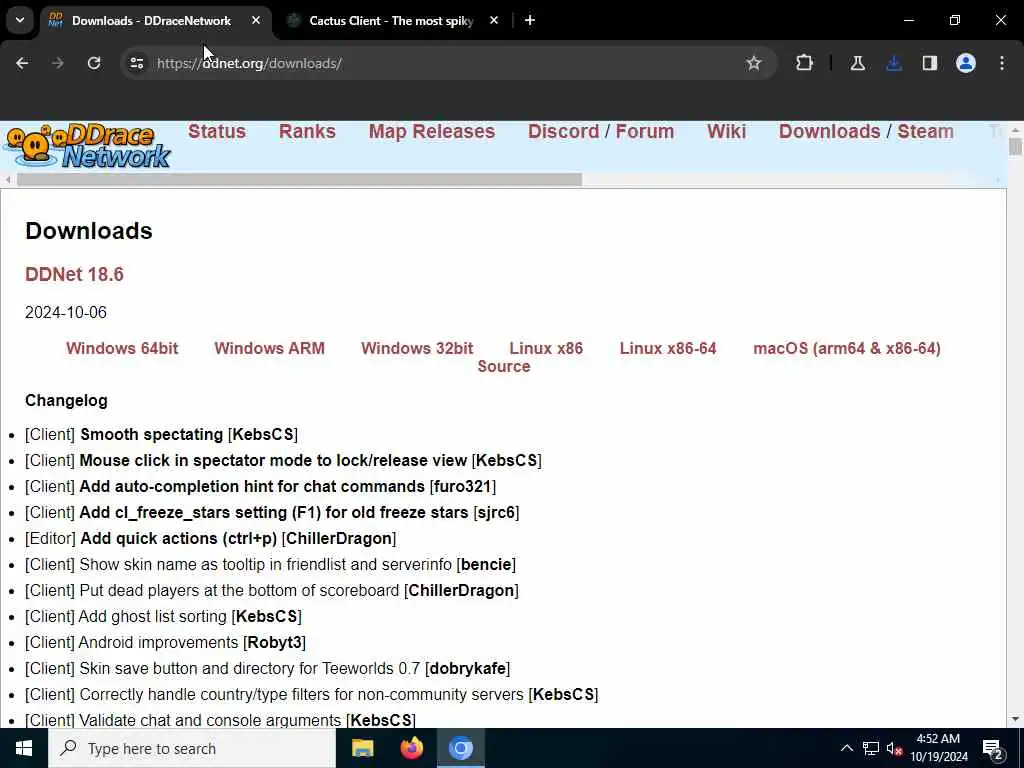1024x768 pixels.
Task: Open the taskbar clock and date
Action: (x=939, y=748)
